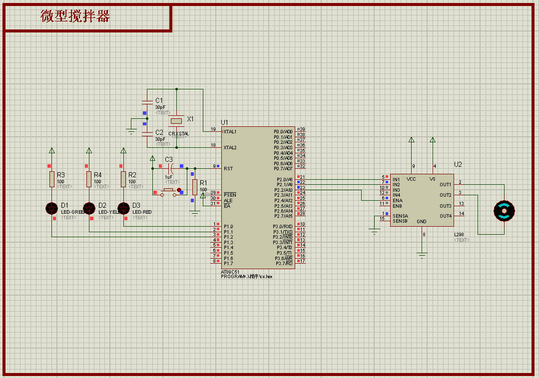This screenshot has width=539, height=378.
Task: Click the U1 AT89C51 microcontroller body
Action: click(x=258, y=198)
